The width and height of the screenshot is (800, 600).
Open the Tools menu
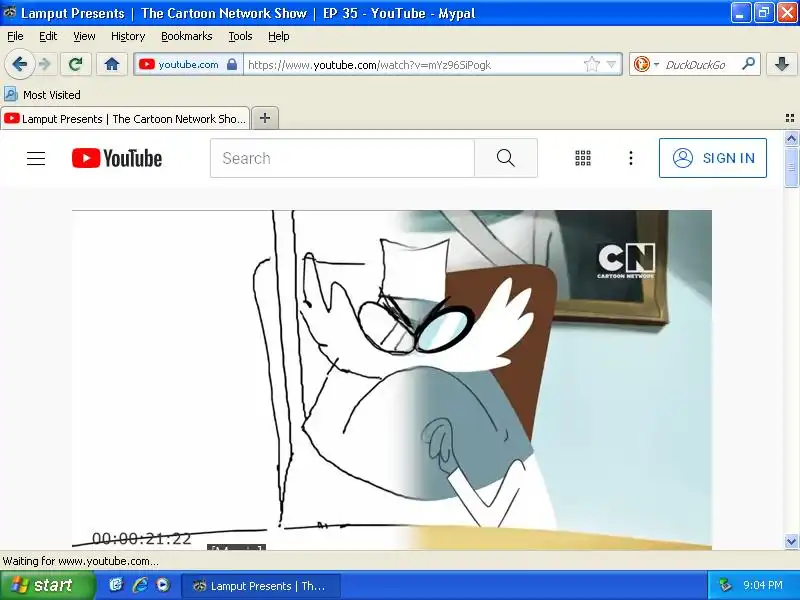[x=240, y=36]
